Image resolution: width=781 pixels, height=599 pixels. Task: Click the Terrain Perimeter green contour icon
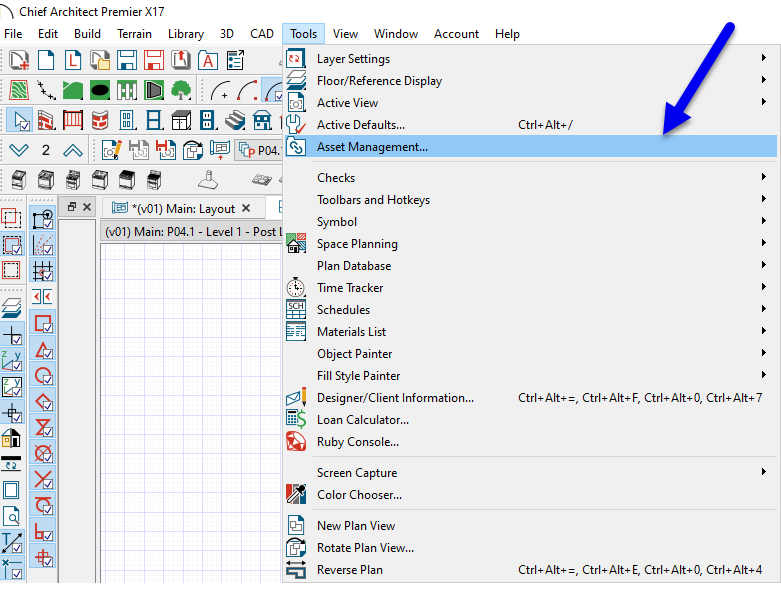19,90
